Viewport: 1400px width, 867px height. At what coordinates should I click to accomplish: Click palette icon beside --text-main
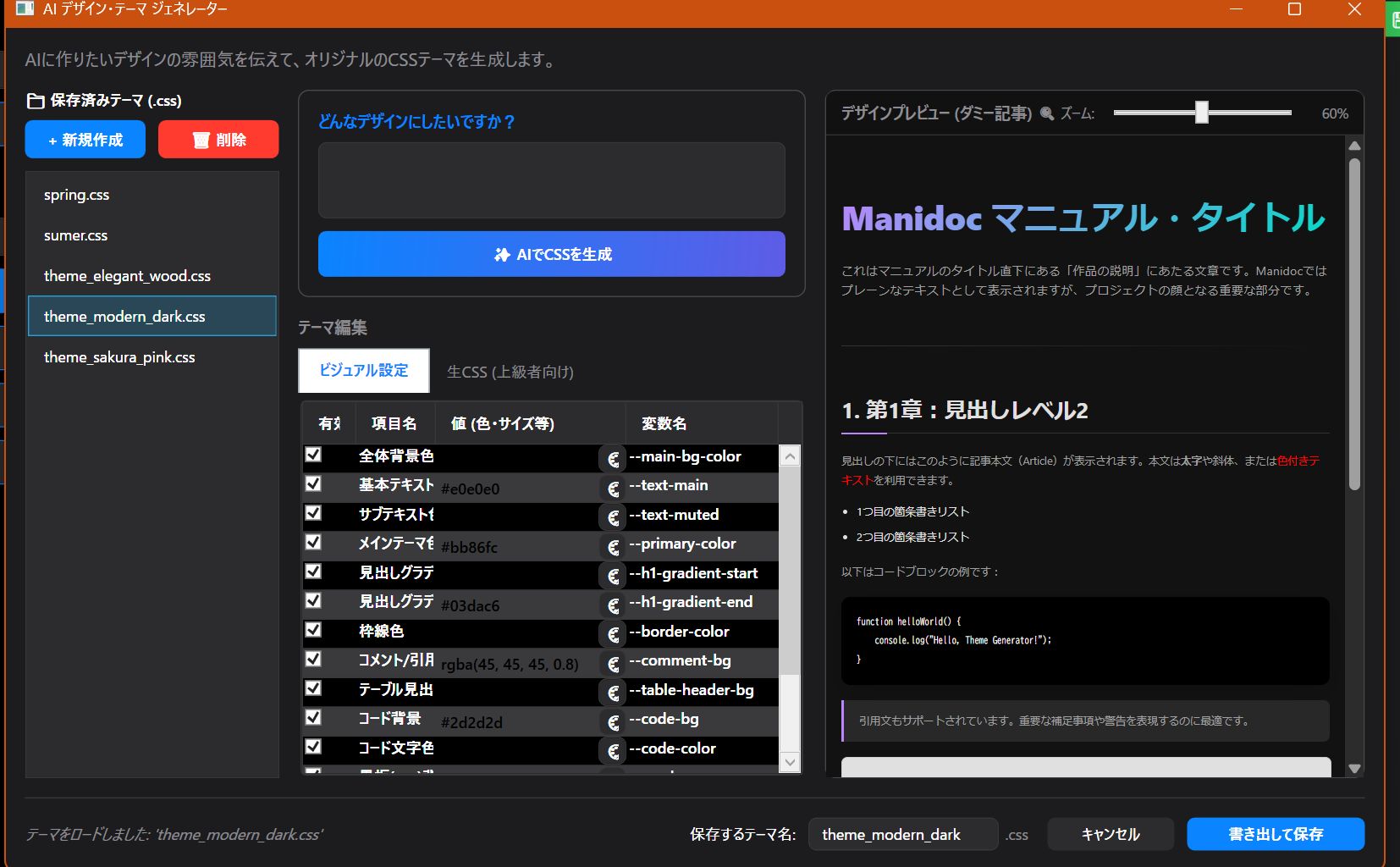point(613,489)
